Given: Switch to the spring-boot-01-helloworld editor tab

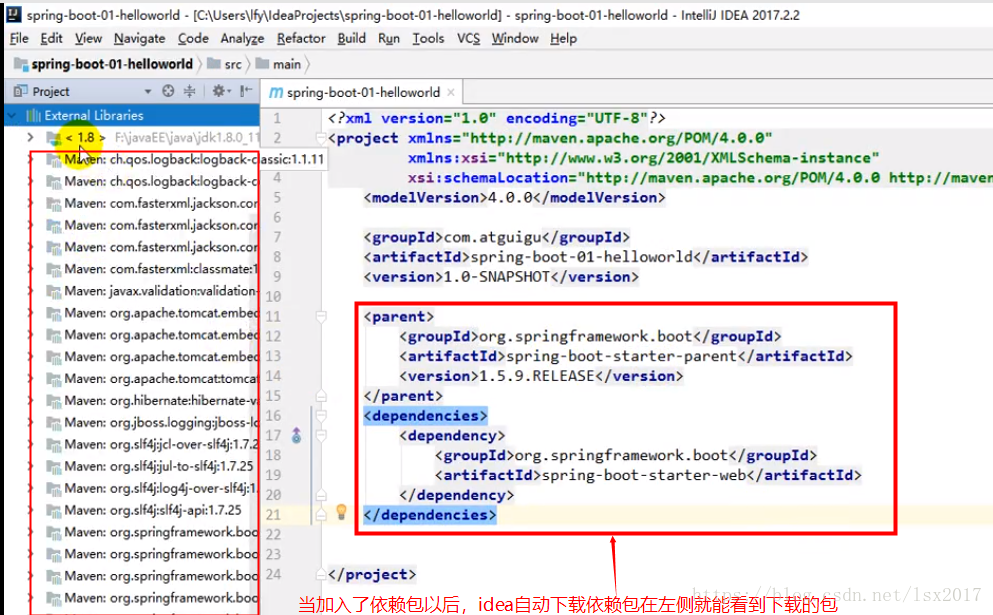Looking at the screenshot, I should (363, 92).
